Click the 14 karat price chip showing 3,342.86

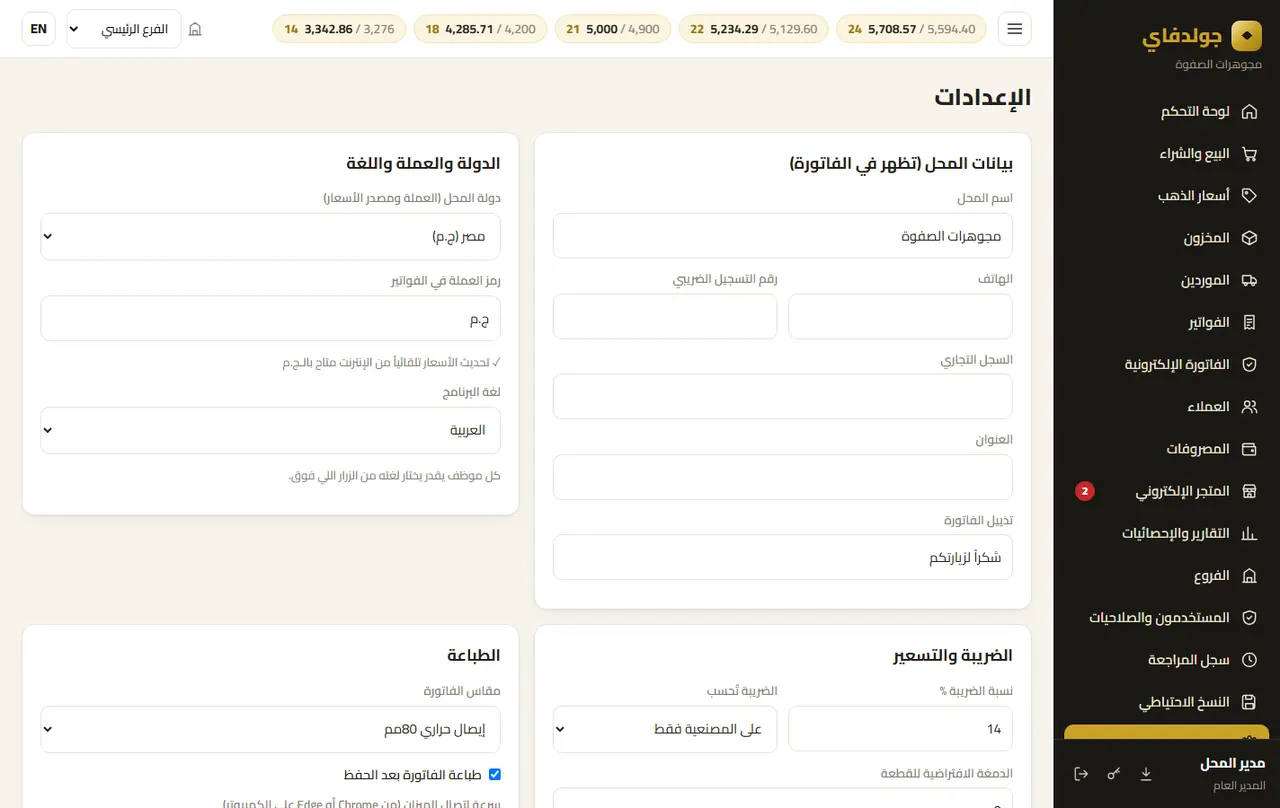tap(339, 29)
